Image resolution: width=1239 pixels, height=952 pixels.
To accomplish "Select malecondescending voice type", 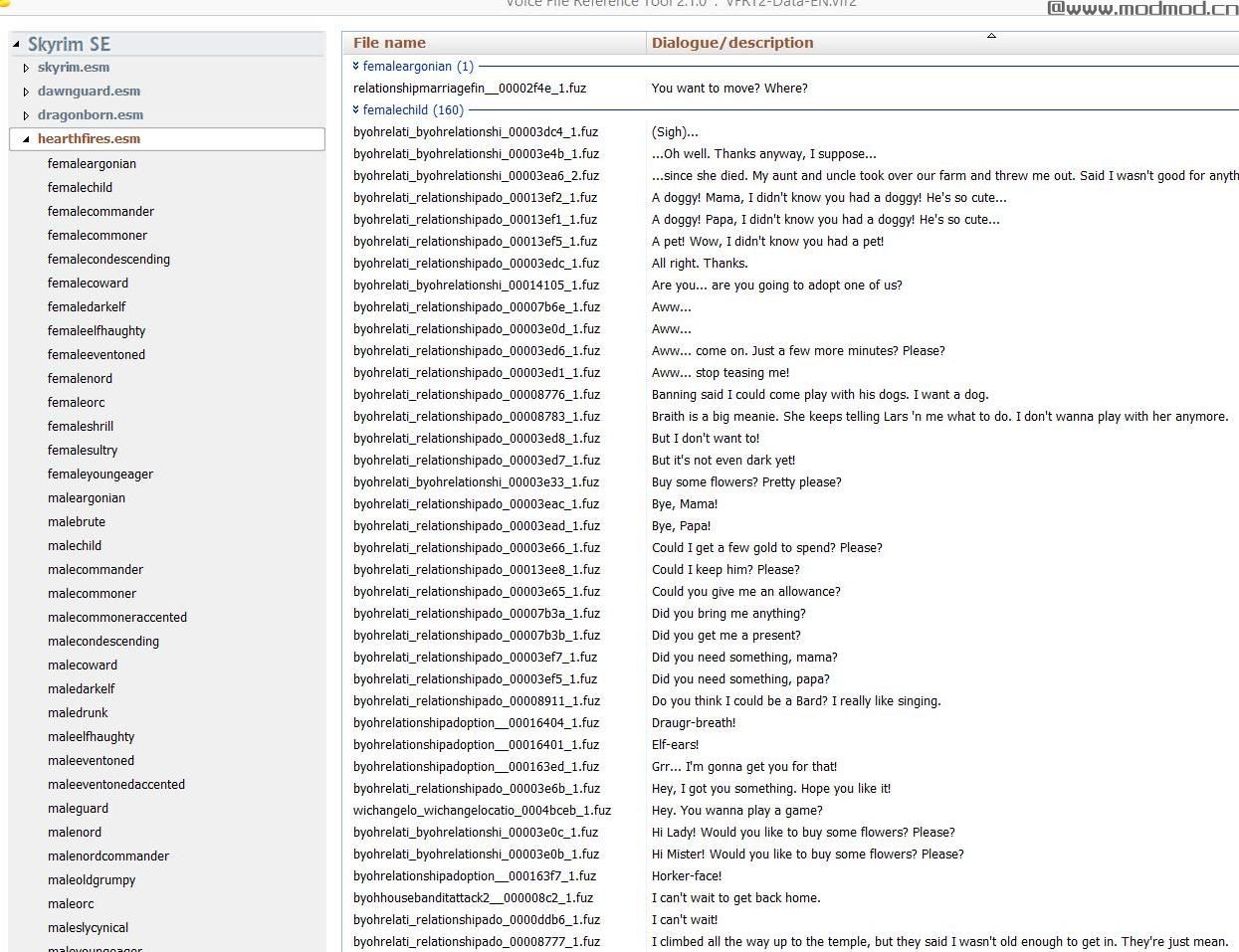I will tap(103, 641).
